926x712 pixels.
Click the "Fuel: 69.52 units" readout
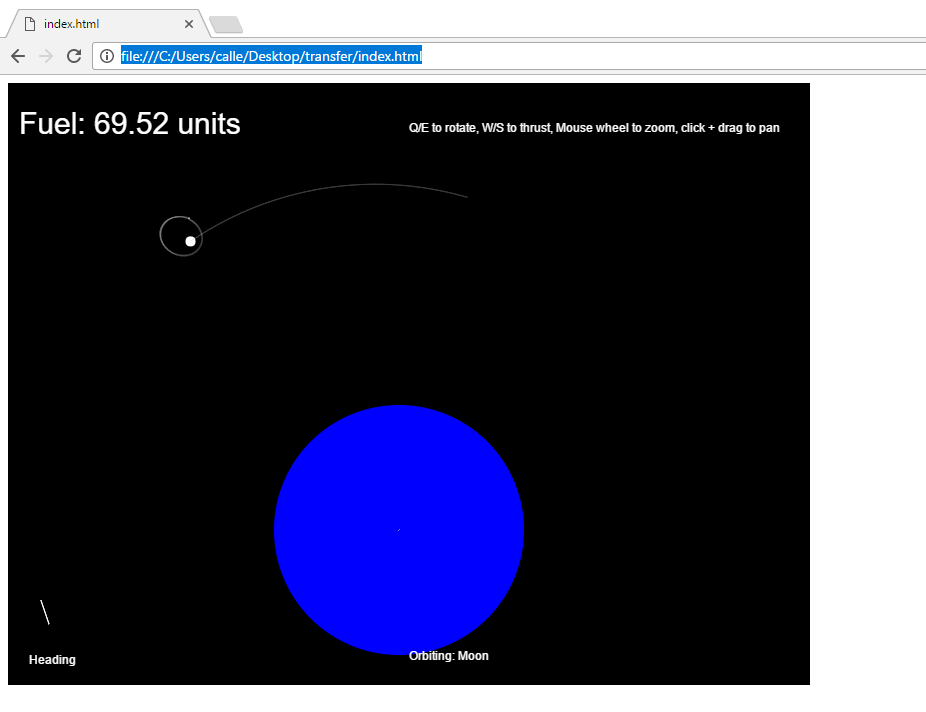(130, 124)
